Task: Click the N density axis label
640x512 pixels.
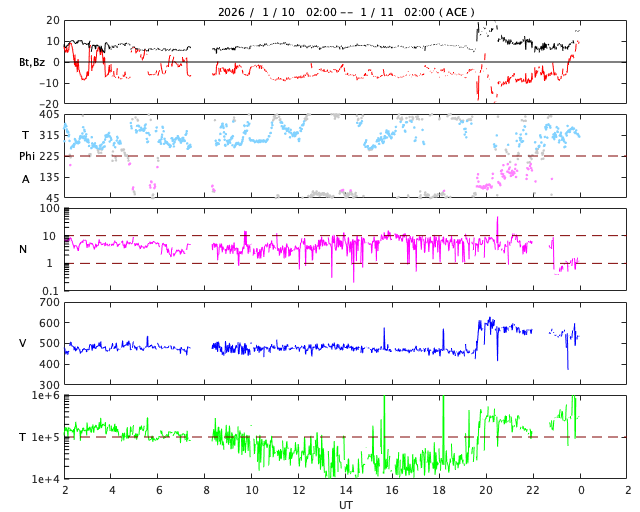Action: [x=23, y=249]
